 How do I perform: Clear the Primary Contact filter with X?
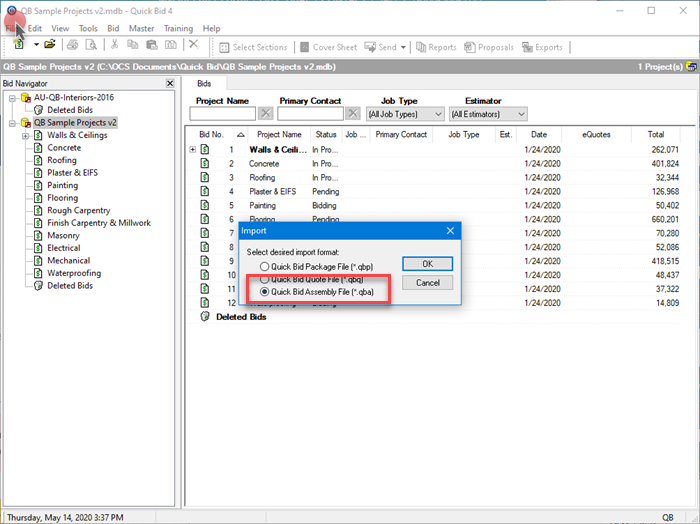coord(353,114)
